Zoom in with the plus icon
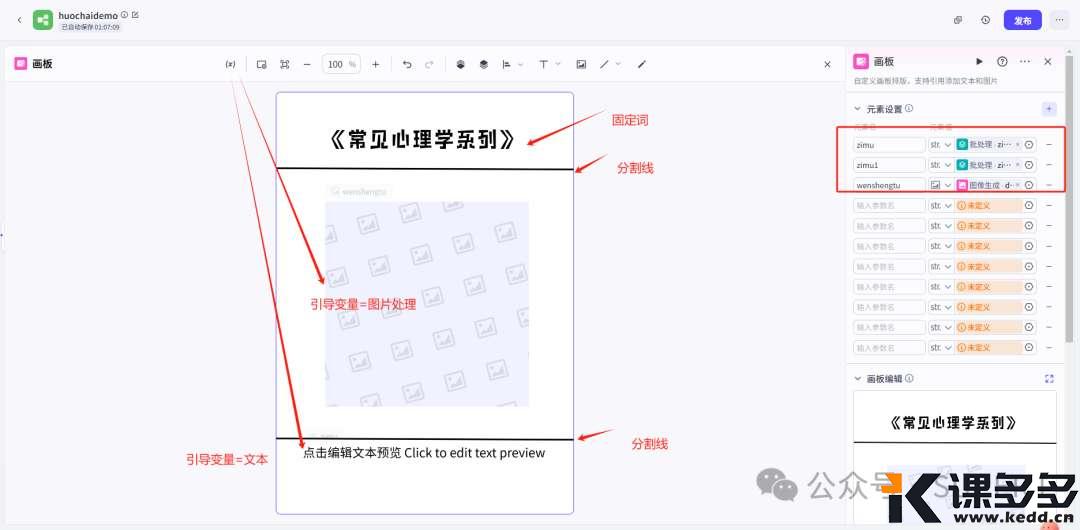1080x530 pixels. (375, 64)
